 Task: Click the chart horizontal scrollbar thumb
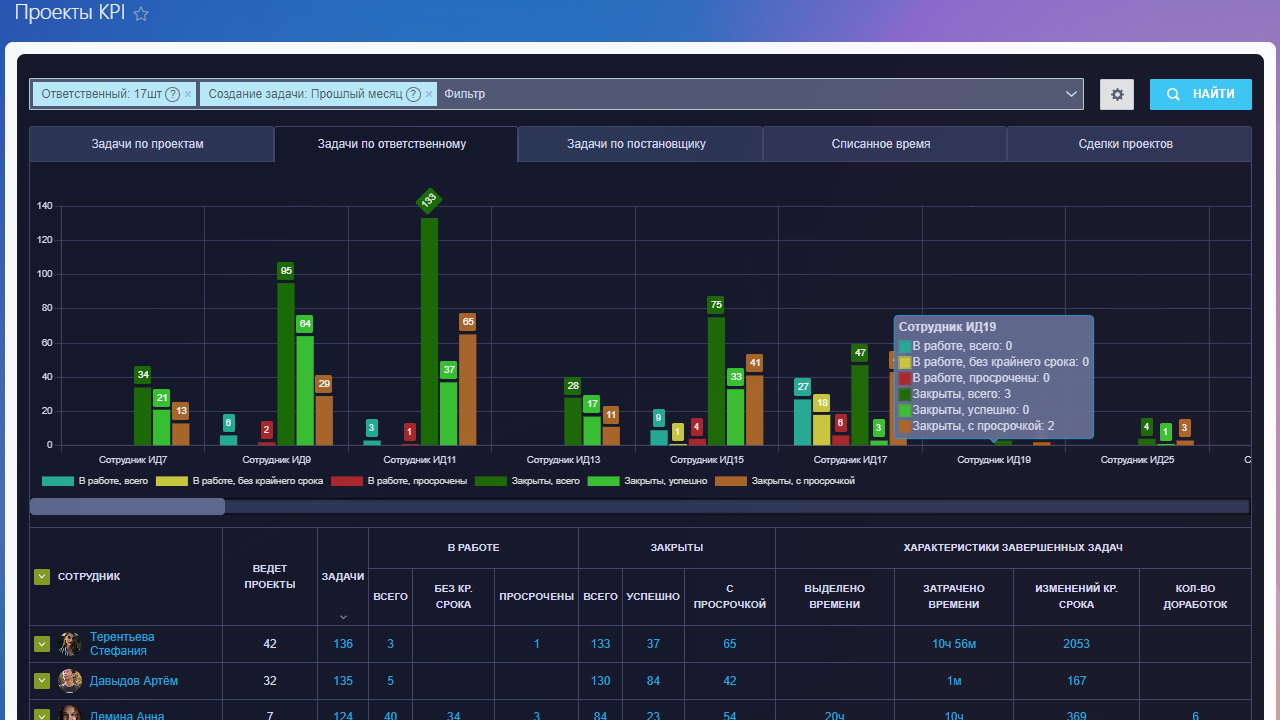[127, 506]
